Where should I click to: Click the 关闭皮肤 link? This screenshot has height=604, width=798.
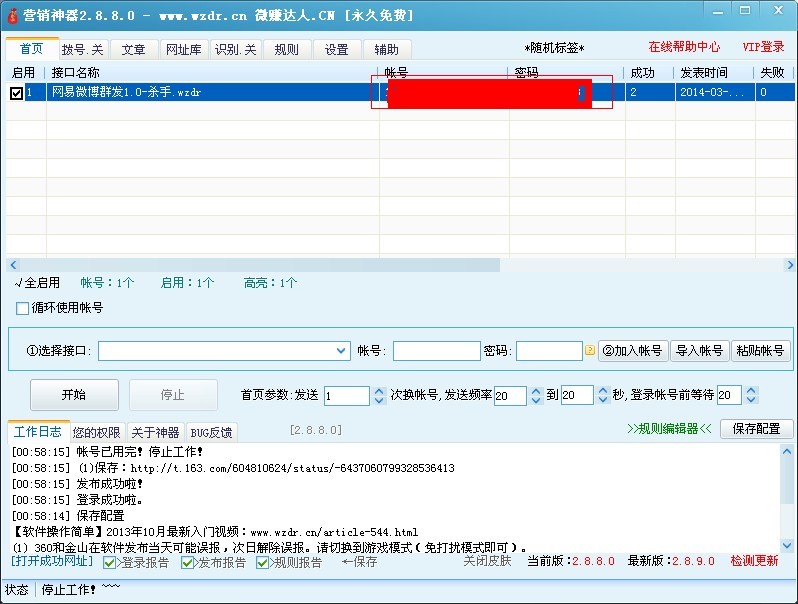(488, 561)
